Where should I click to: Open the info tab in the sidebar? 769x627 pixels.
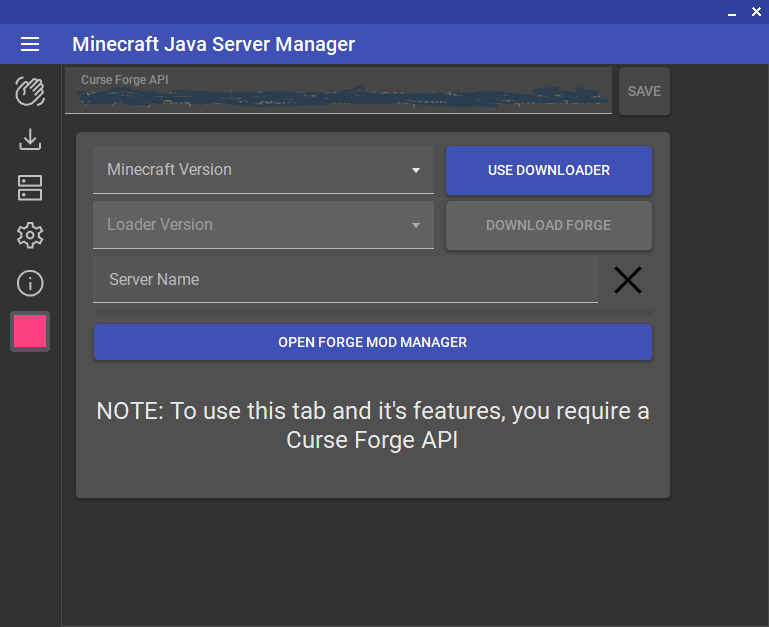click(30, 283)
